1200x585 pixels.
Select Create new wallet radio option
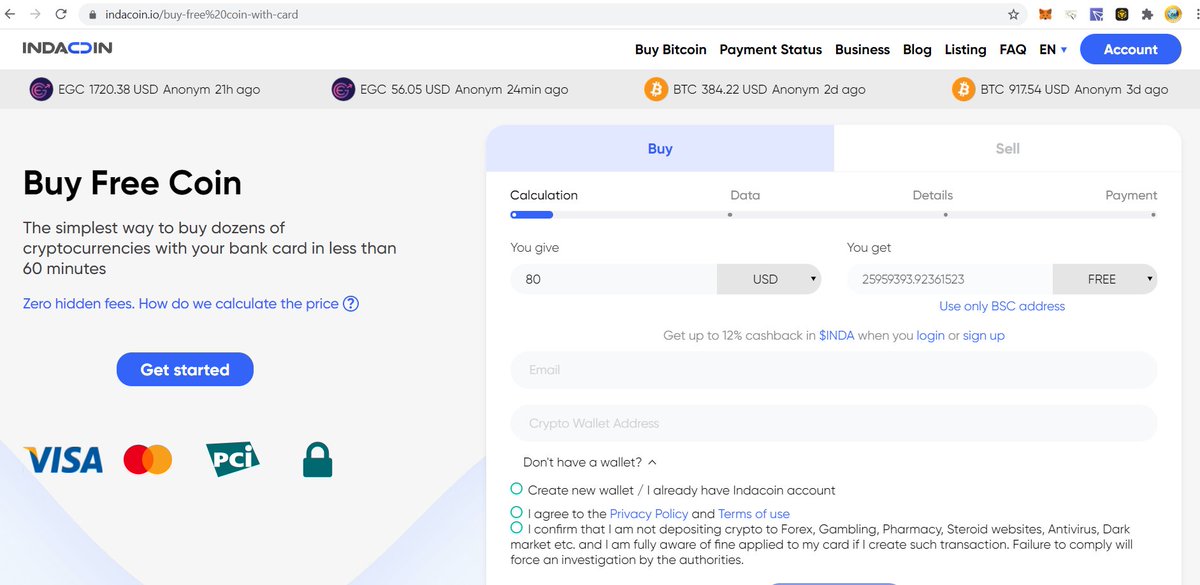click(516, 489)
